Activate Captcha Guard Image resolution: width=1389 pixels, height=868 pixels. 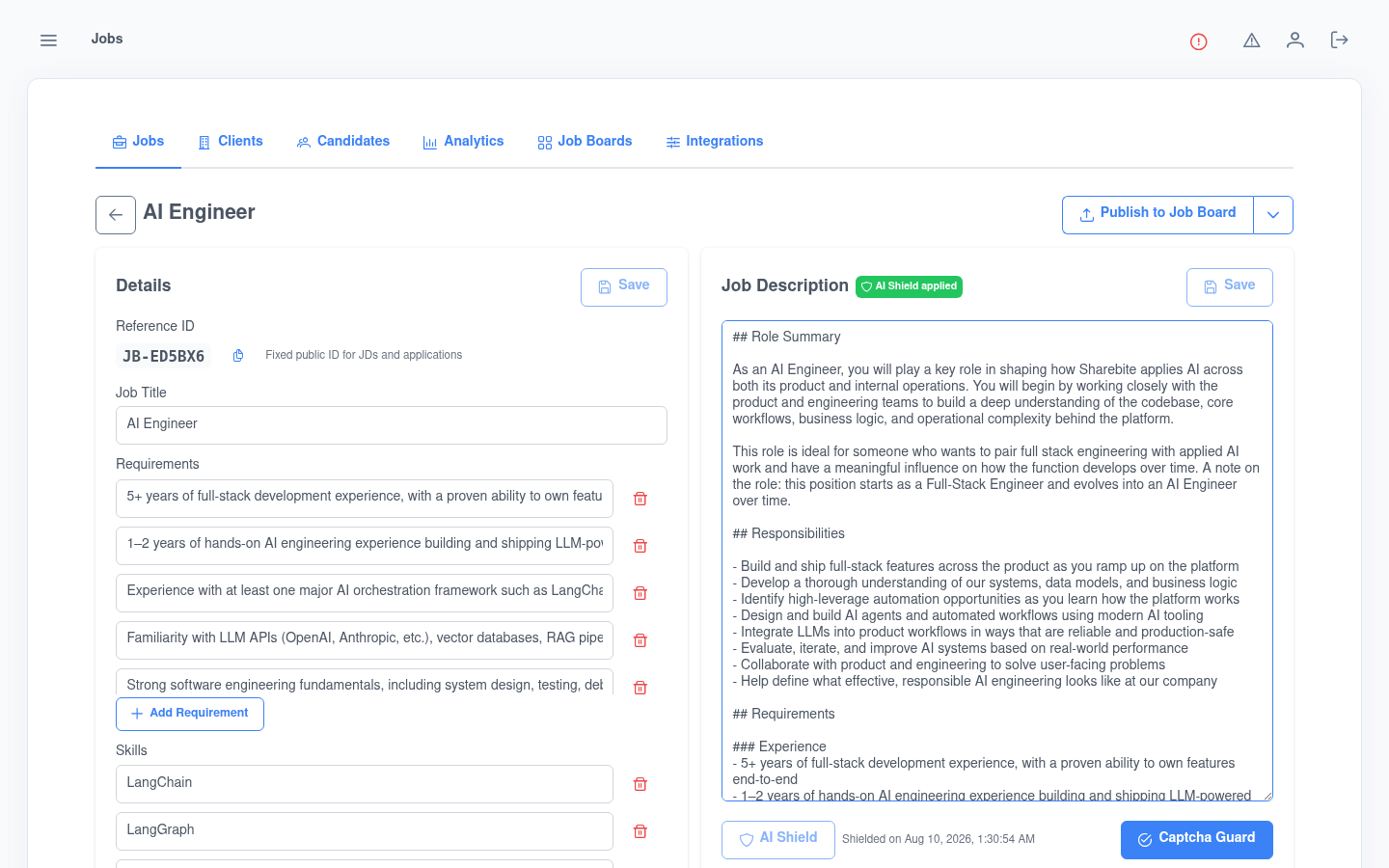coord(1197,840)
